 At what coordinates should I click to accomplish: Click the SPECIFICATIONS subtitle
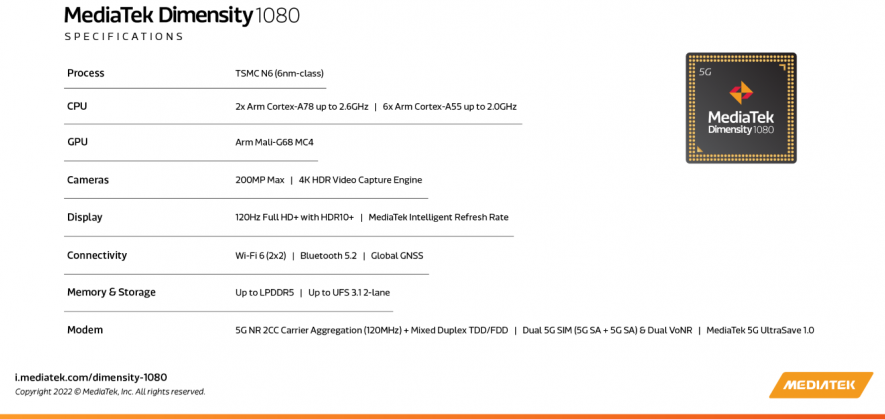(x=124, y=37)
